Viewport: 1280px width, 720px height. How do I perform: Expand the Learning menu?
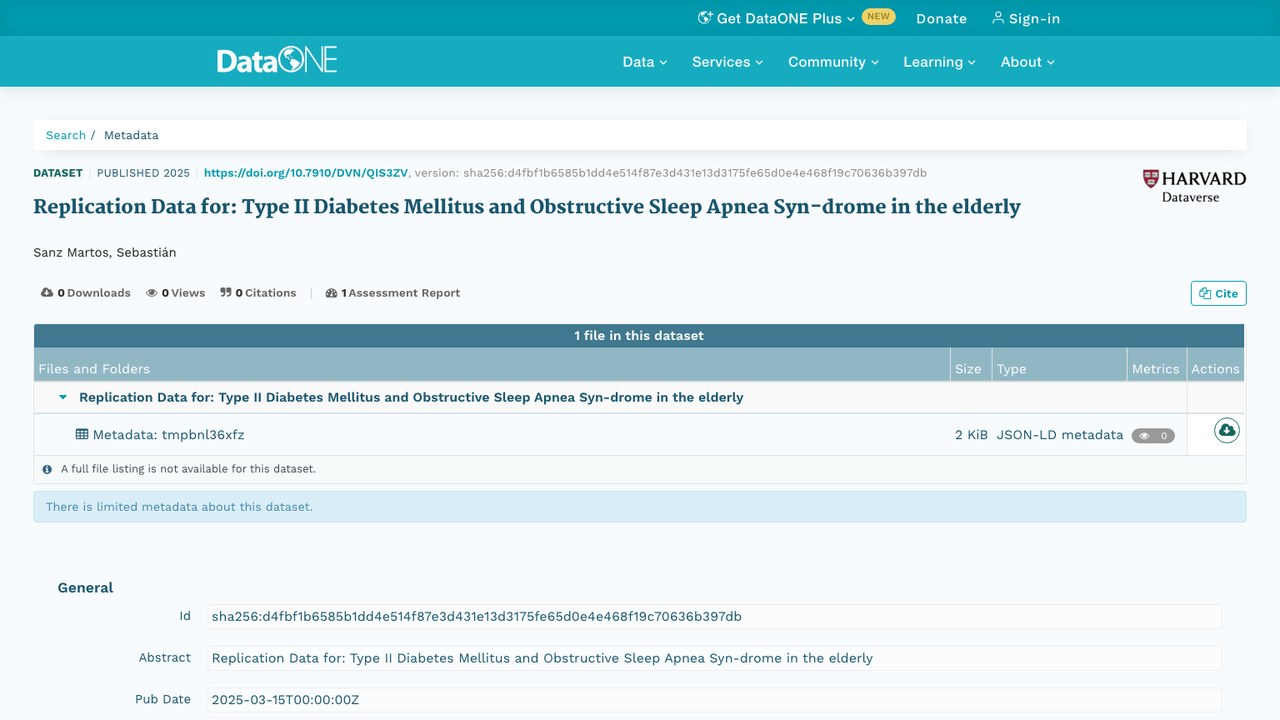click(x=939, y=62)
